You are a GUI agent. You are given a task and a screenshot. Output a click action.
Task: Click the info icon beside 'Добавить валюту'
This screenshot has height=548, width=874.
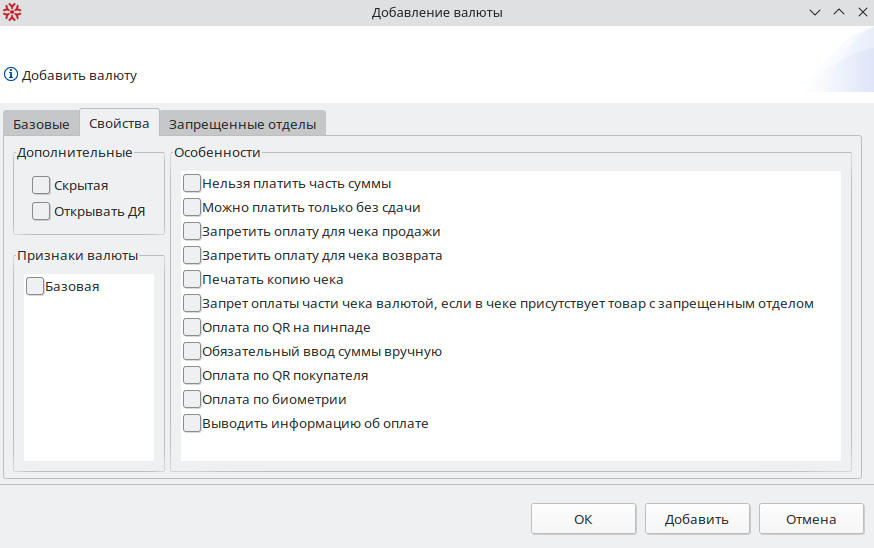pyautogui.click(x=11, y=74)
